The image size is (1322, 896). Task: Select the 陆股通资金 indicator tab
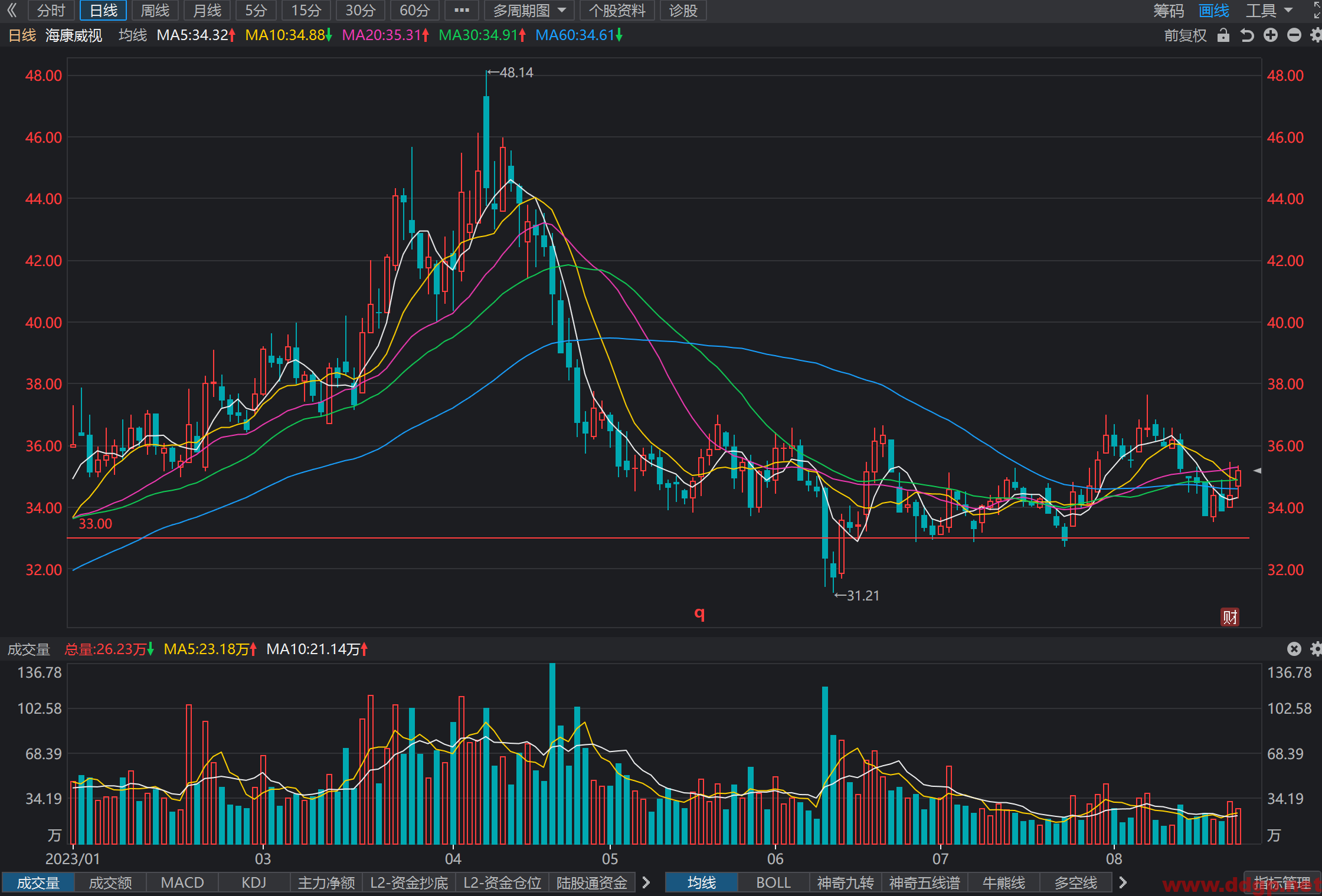592,882
